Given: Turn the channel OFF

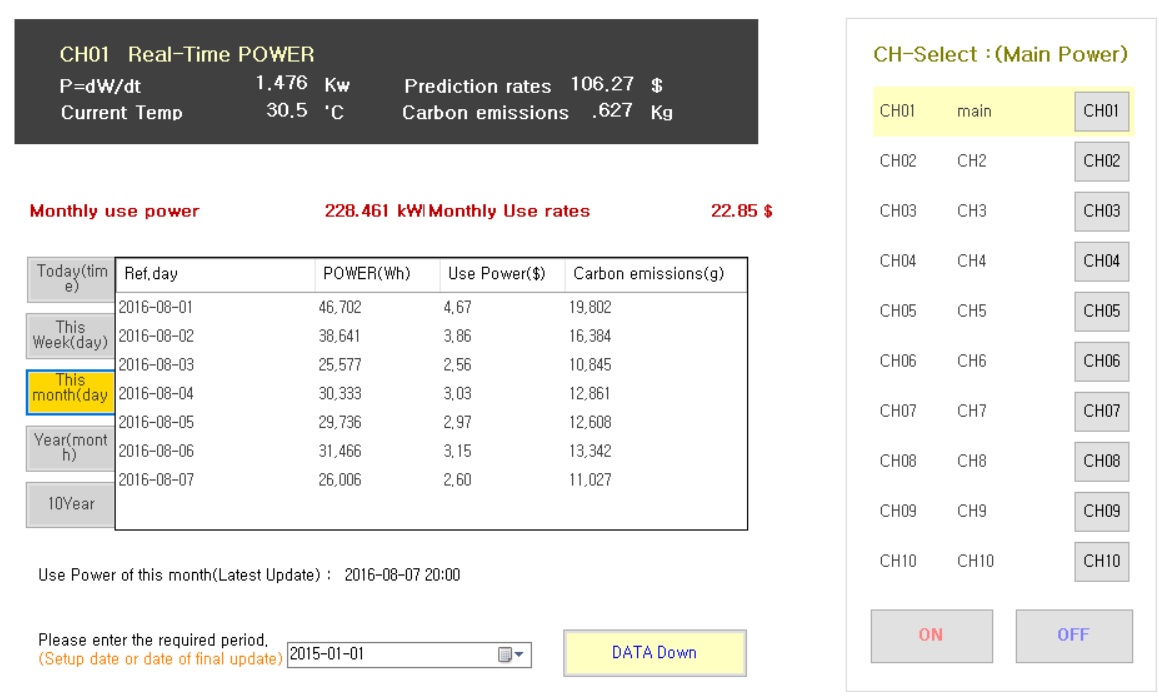Looking at the screenshot, I should point(1073,635).
